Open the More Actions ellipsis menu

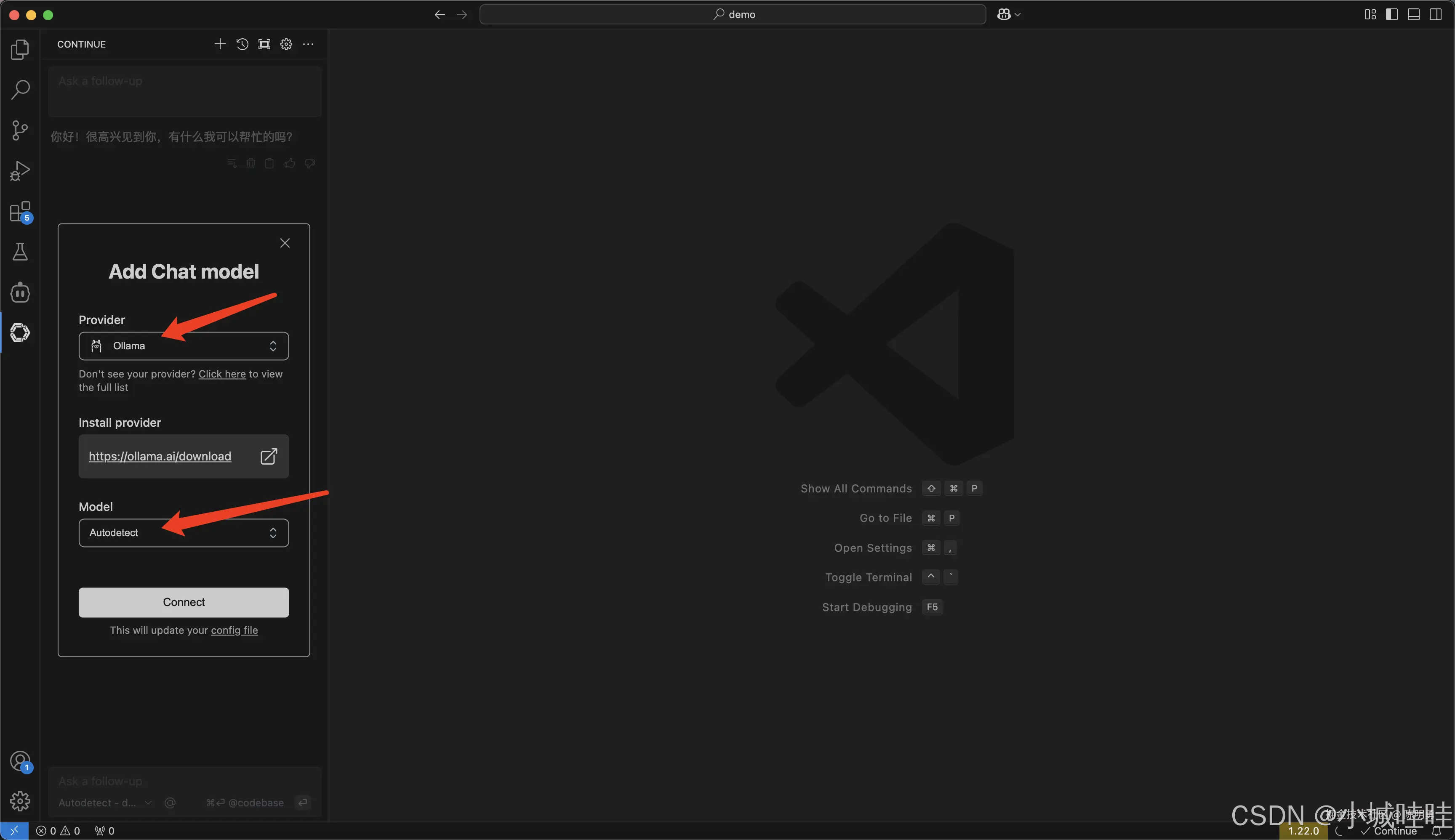point(308,45)
